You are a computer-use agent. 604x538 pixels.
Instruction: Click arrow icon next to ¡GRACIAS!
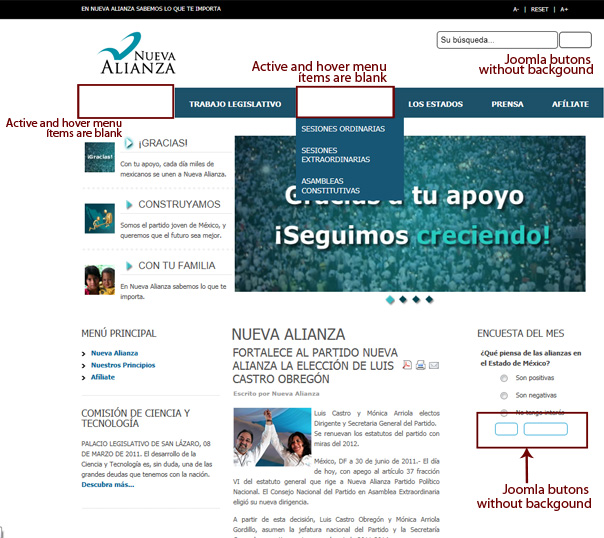coord(129,144)
